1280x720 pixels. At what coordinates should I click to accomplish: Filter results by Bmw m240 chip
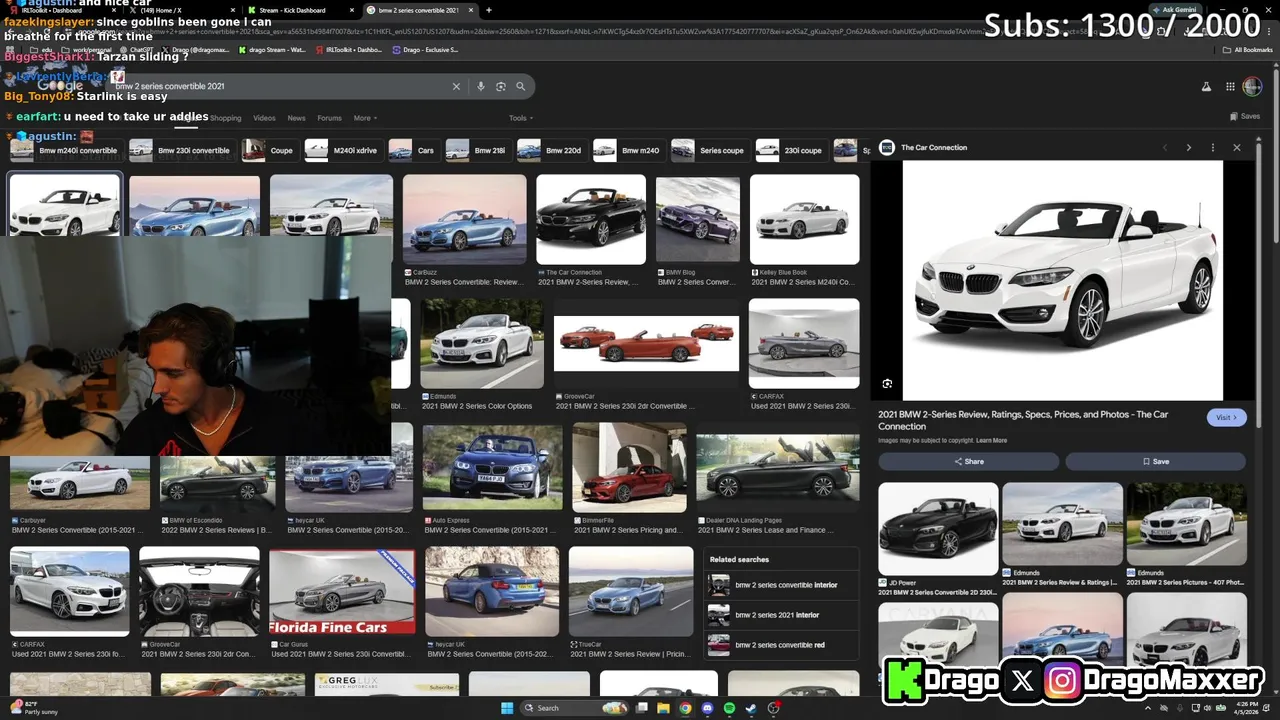629,150
